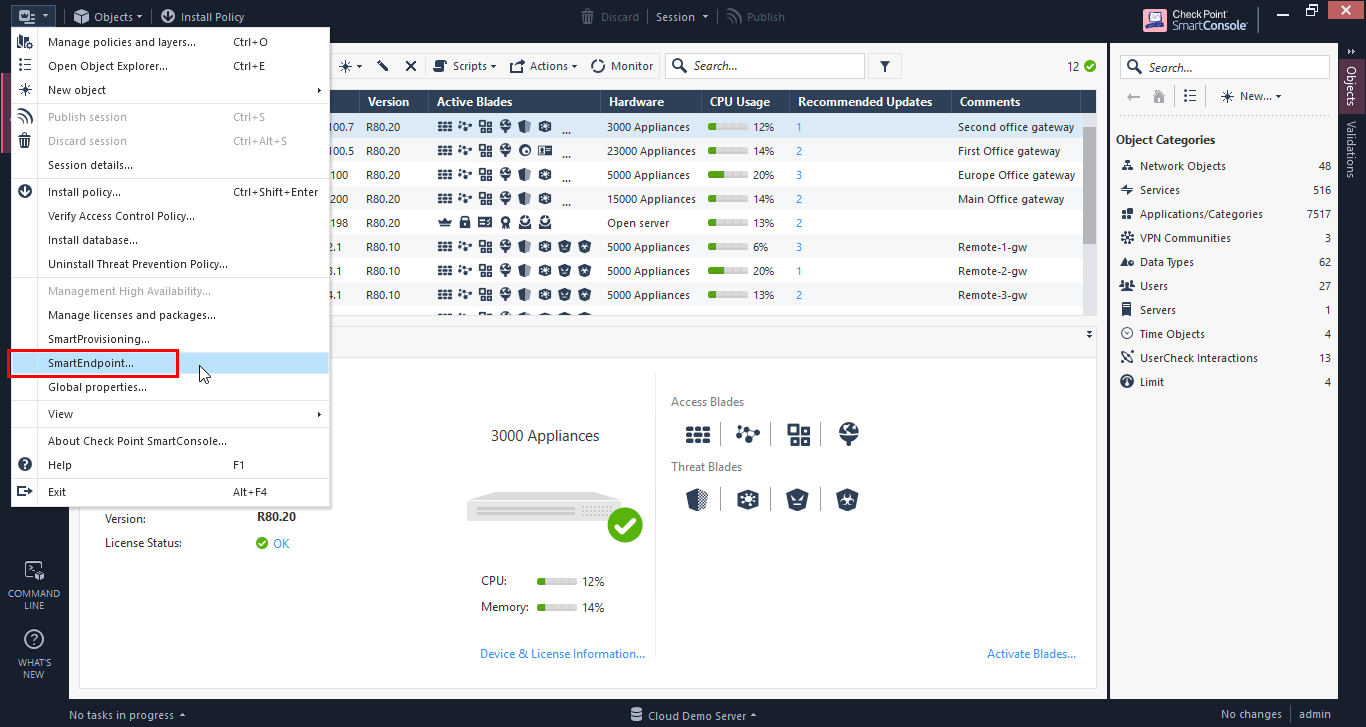Image resolution: width=1366 pixels, height=727 pixels.
Task: Click the Anti-Bot threat blade icon
Action: coord(798,499)
